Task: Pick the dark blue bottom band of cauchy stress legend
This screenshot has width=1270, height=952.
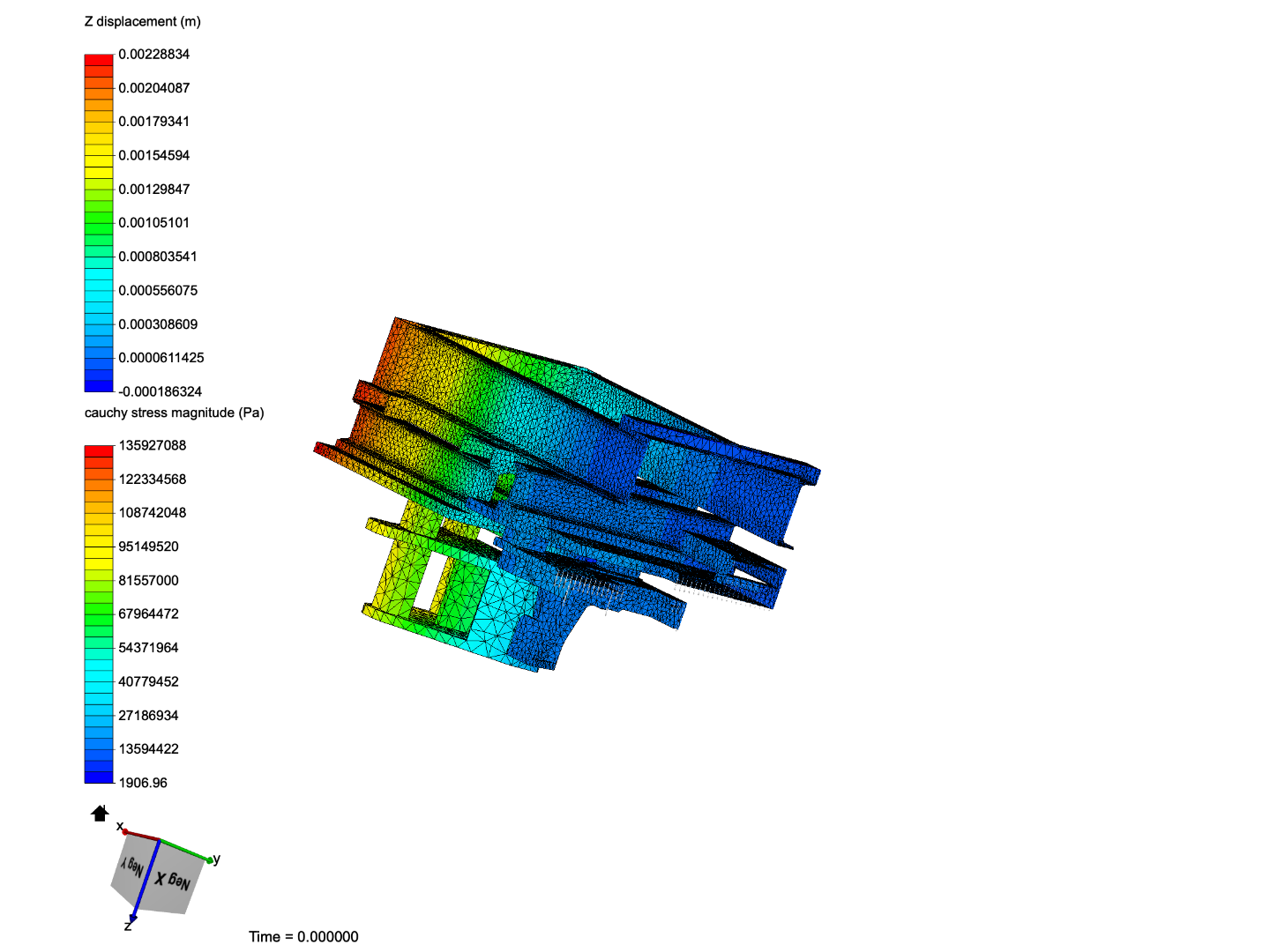Action: [99, 777]
